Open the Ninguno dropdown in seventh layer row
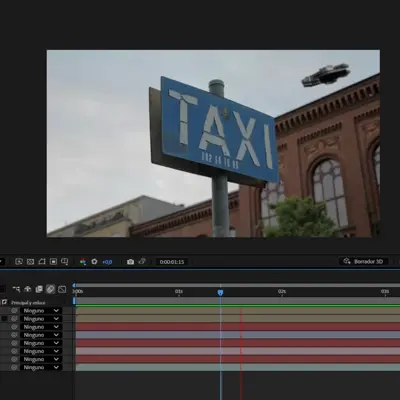400x400 pixels. tap(41, 359)
